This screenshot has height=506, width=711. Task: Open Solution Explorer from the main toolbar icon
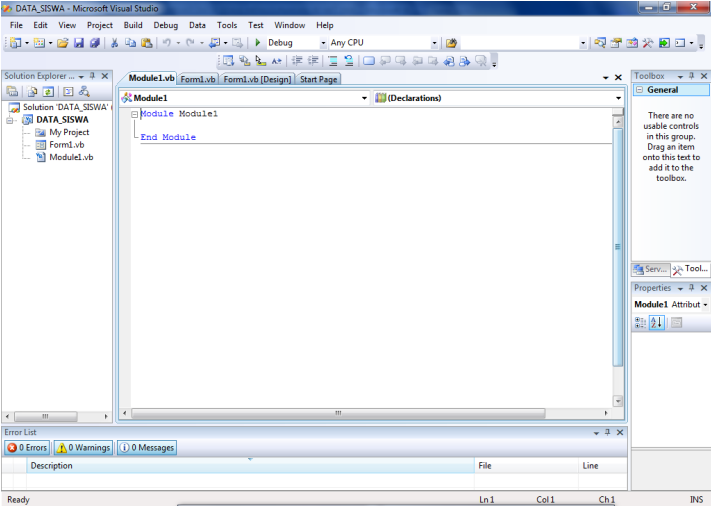[x=600, y=43]
